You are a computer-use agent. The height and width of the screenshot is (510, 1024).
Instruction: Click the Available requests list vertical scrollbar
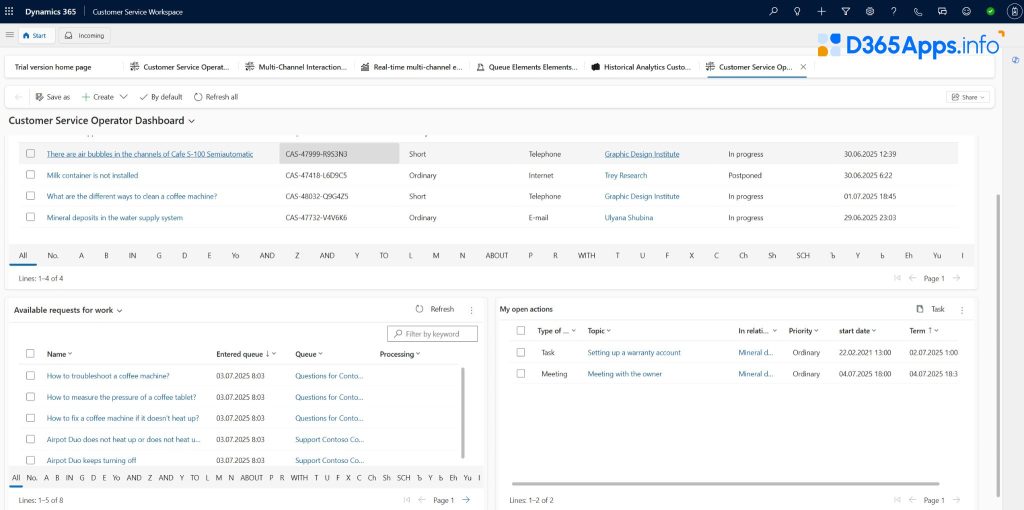click(x=463, y=412)
